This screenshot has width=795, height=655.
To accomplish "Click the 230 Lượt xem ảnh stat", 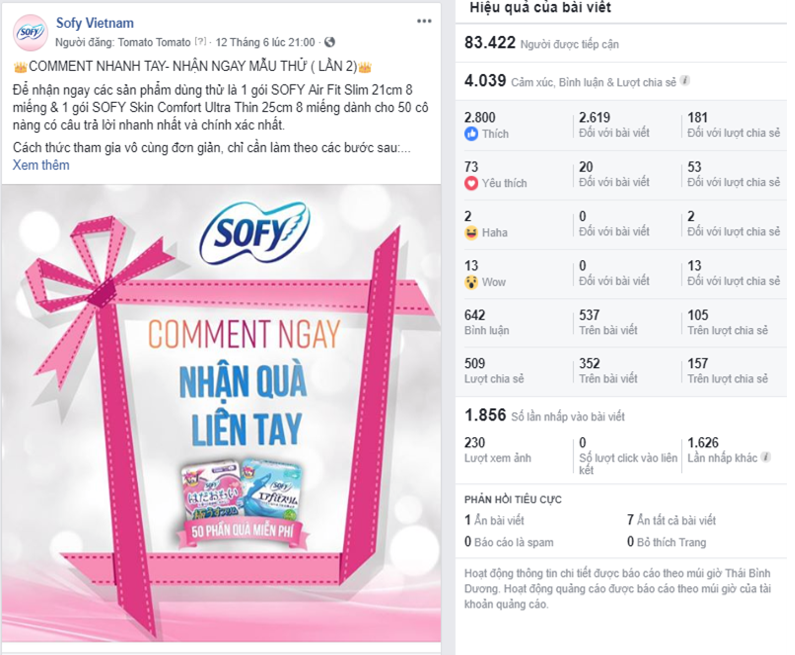I will (498, 450).
